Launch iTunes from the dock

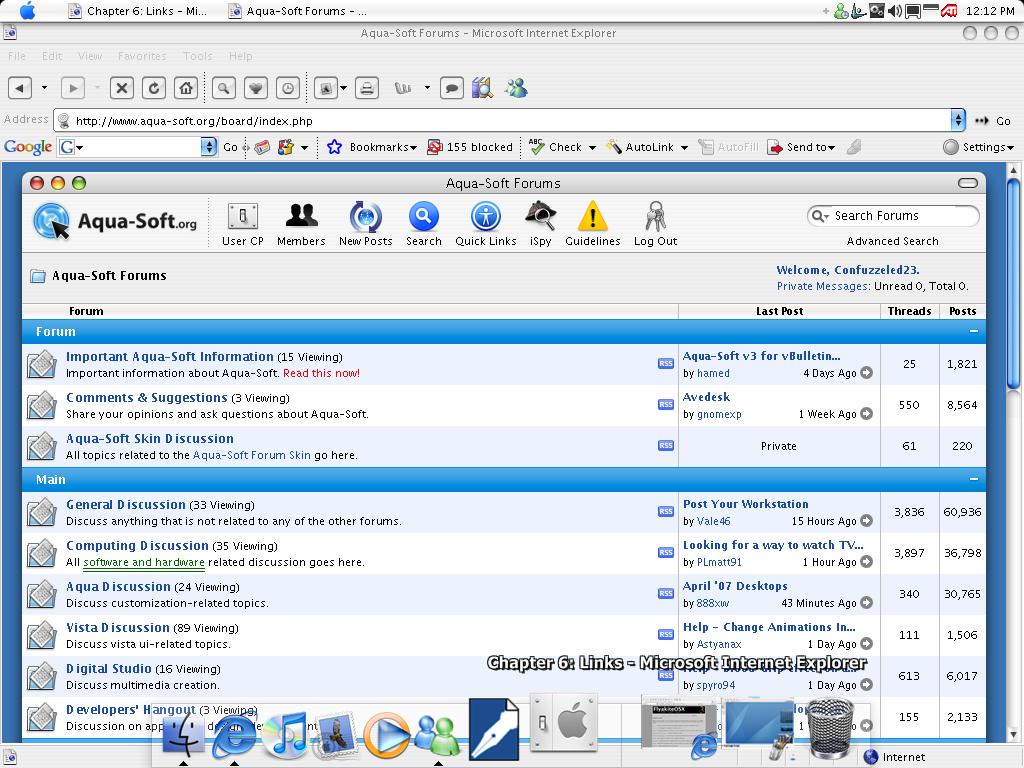(x=285, y=735)
